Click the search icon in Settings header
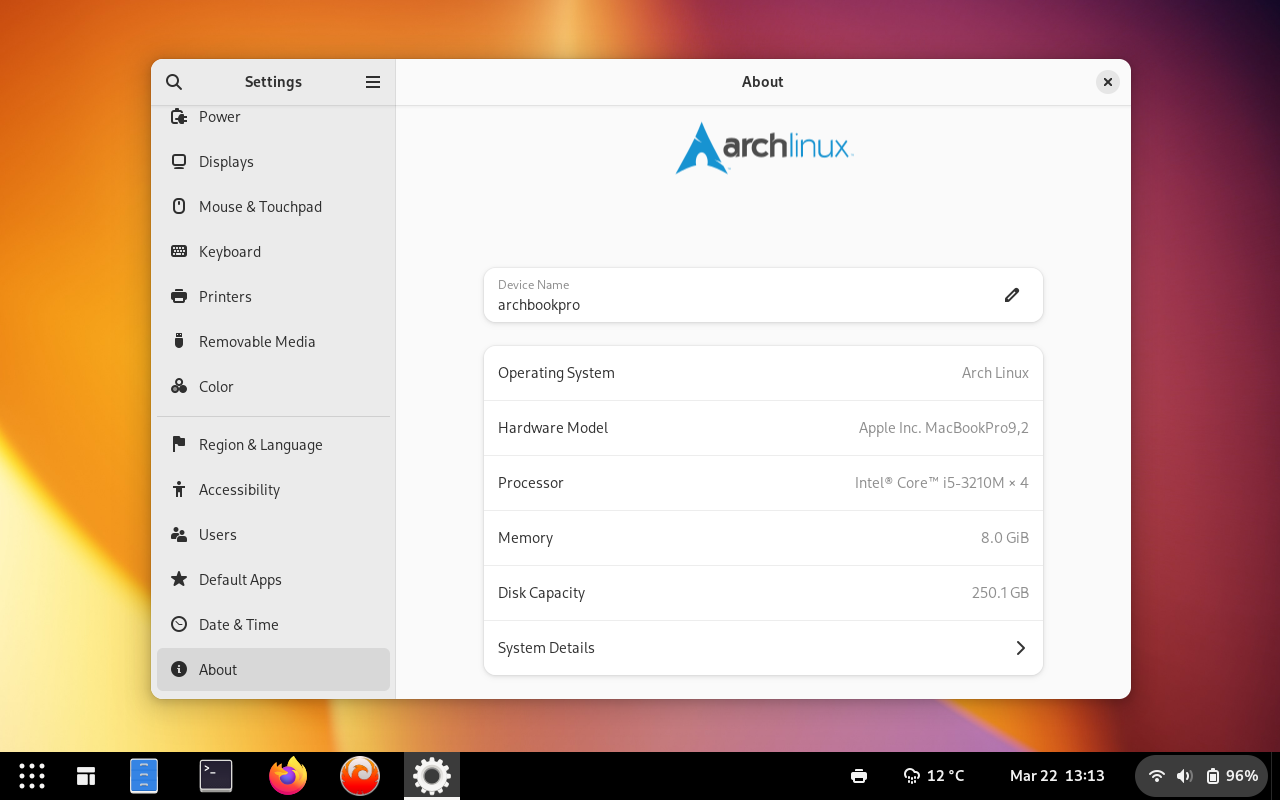 tap(174, 82)
